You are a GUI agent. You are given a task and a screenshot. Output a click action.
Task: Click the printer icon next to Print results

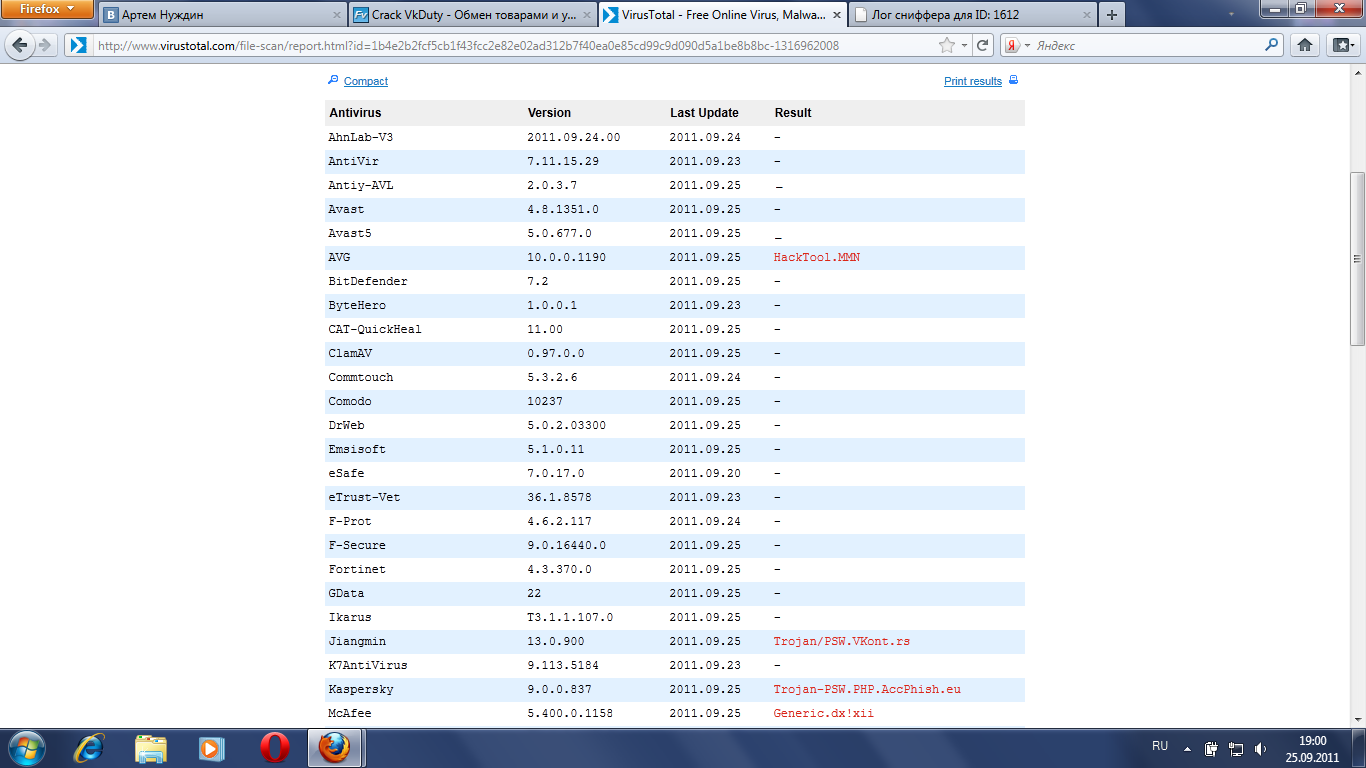[1013, 80]
